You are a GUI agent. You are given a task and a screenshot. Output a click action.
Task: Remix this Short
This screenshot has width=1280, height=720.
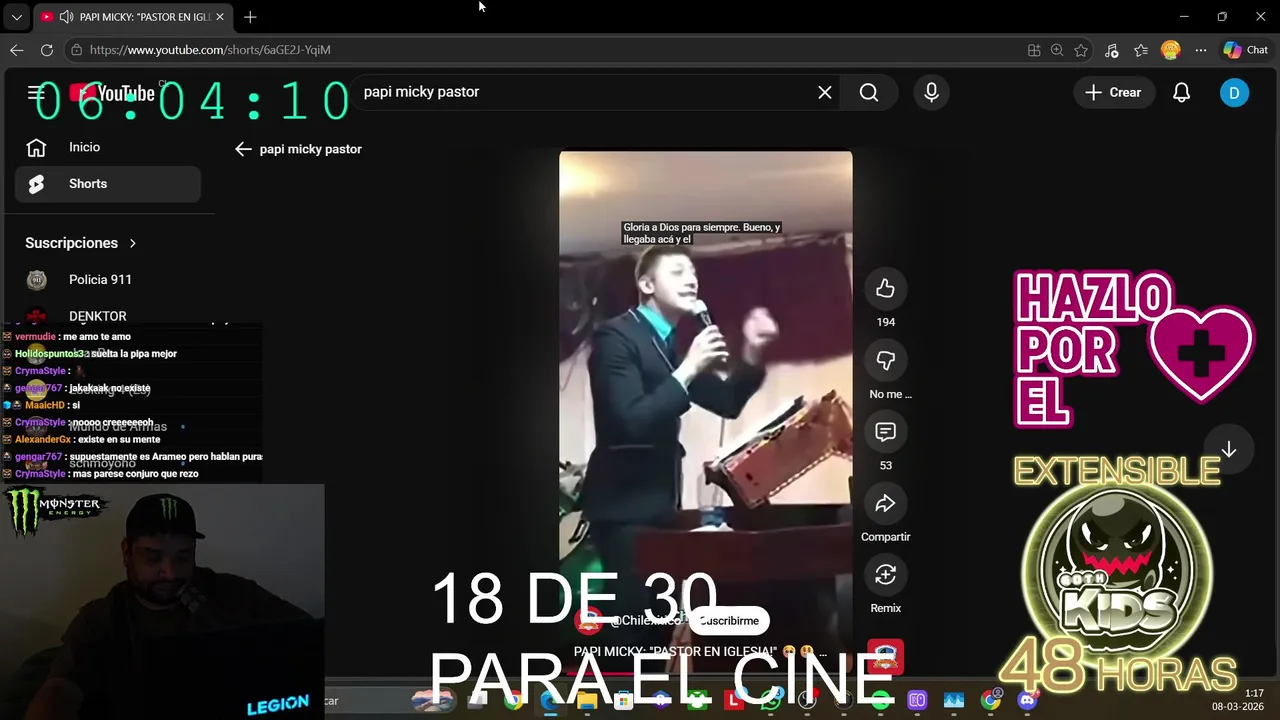click(885, 575)
